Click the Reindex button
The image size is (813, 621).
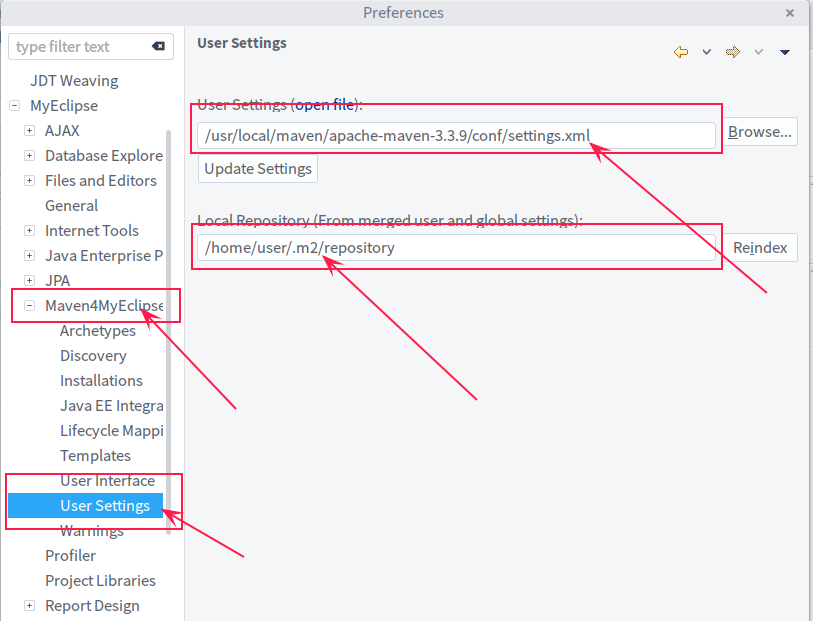tap(760, 248)
